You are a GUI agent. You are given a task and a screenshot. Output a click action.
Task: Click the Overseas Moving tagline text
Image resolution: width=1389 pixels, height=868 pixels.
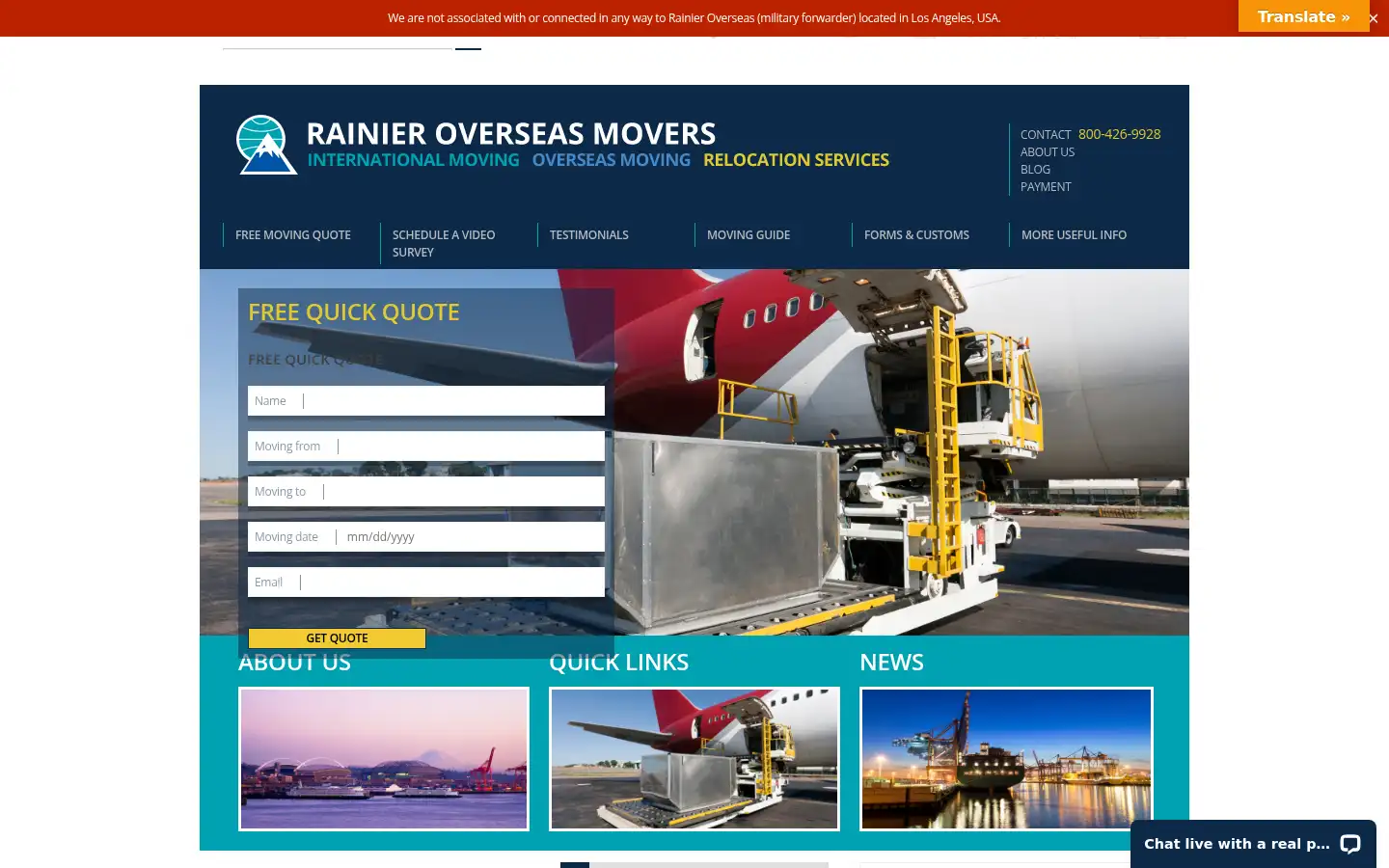[612, 160]
